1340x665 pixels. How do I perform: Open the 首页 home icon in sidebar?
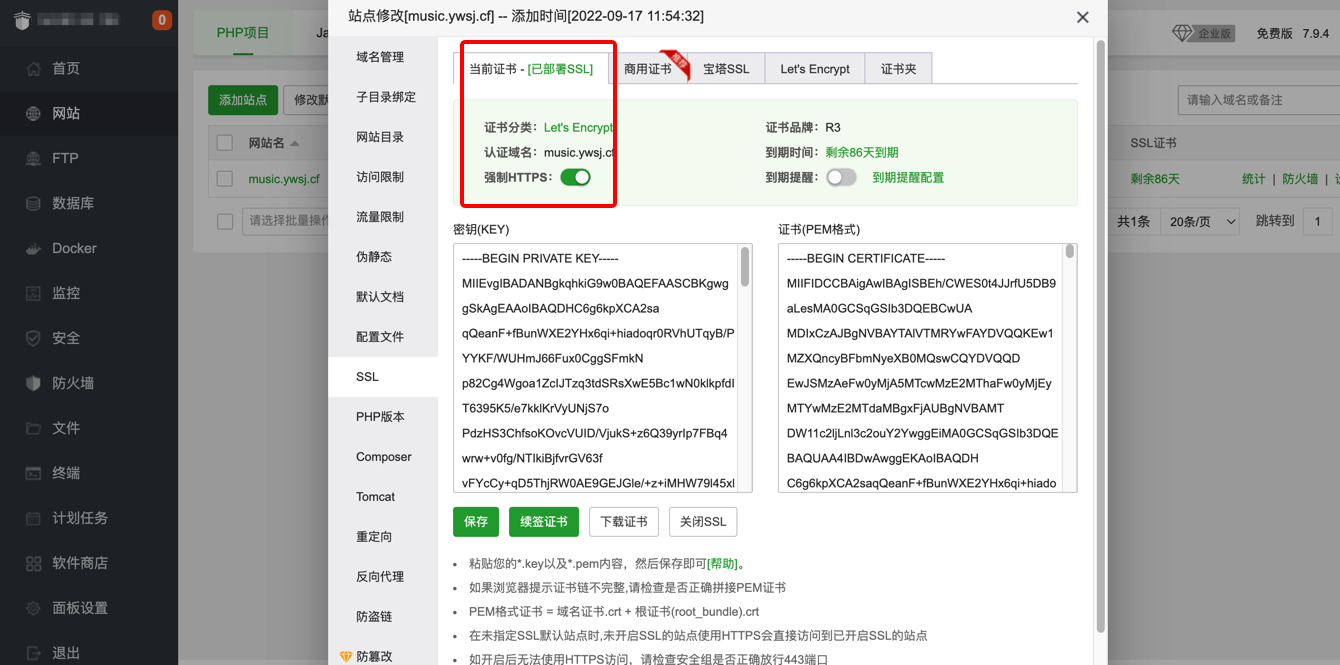pyautogui.click(x=33, y=69)
